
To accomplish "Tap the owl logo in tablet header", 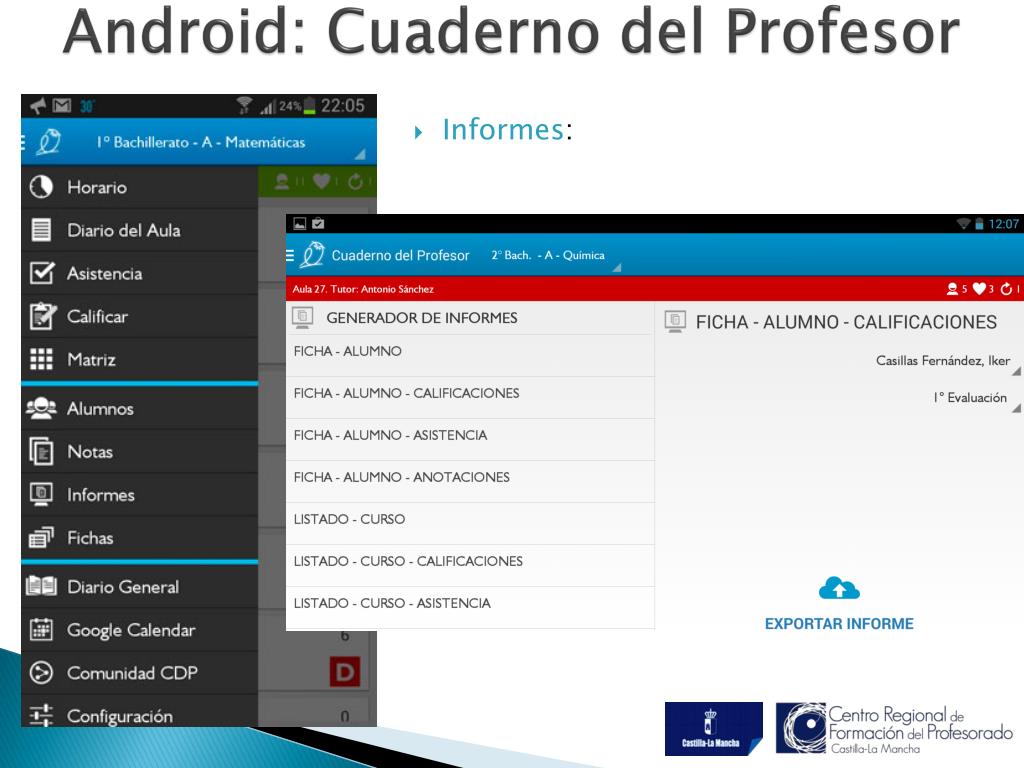I will point(313,255).
